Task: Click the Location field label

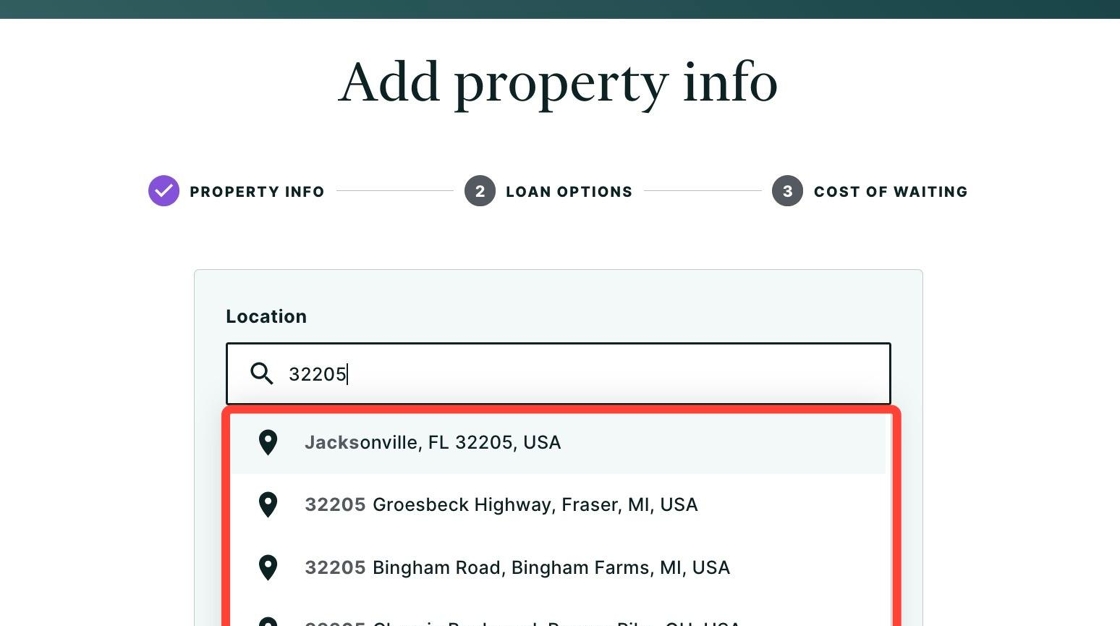Action: (x=266, y=317)
